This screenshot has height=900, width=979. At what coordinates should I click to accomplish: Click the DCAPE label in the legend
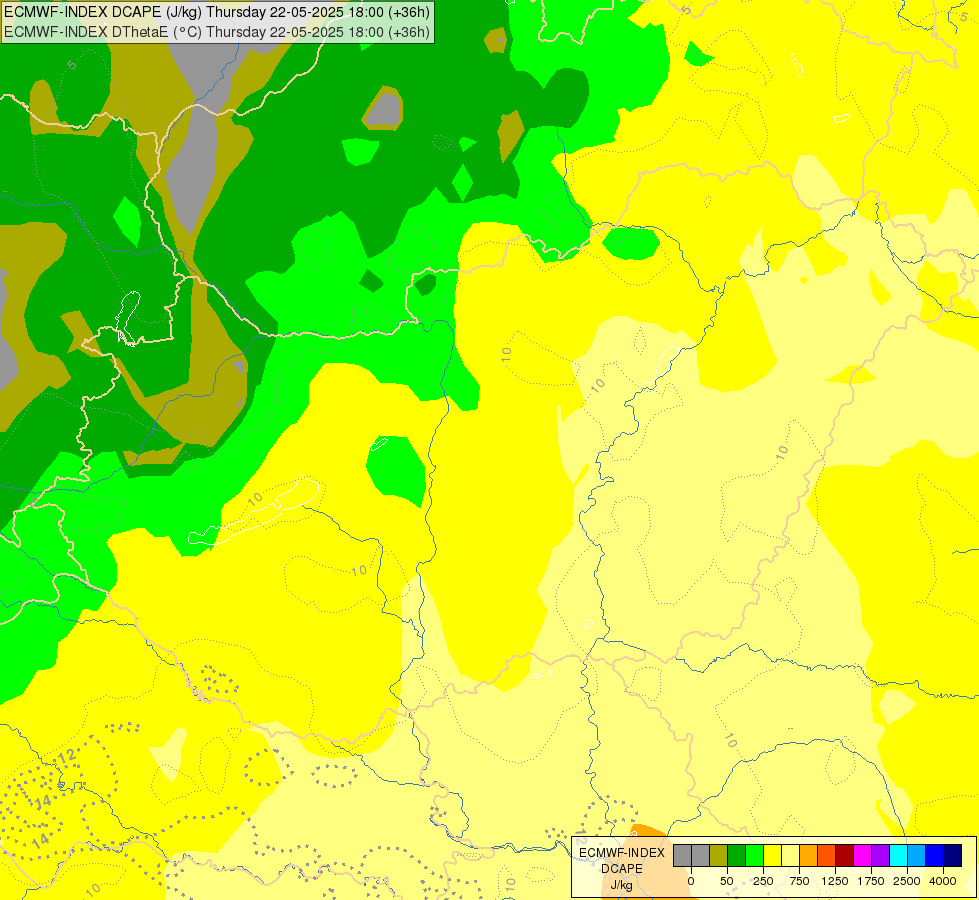(x=622, y=869)
